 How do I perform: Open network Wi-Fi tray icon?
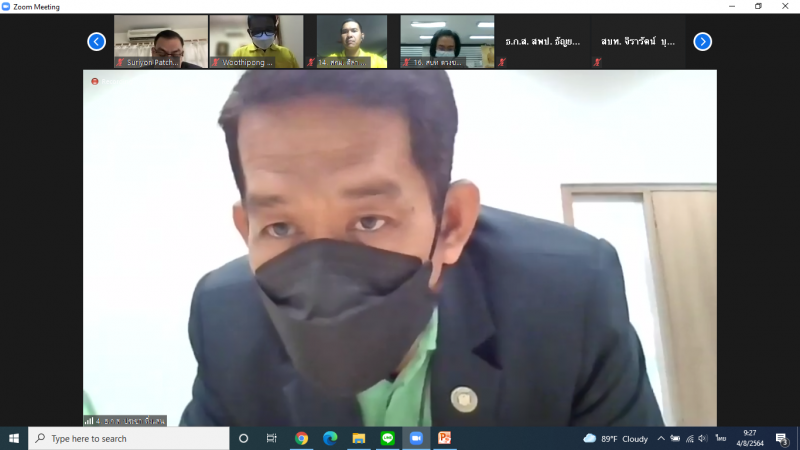click(x=690, y=438)
